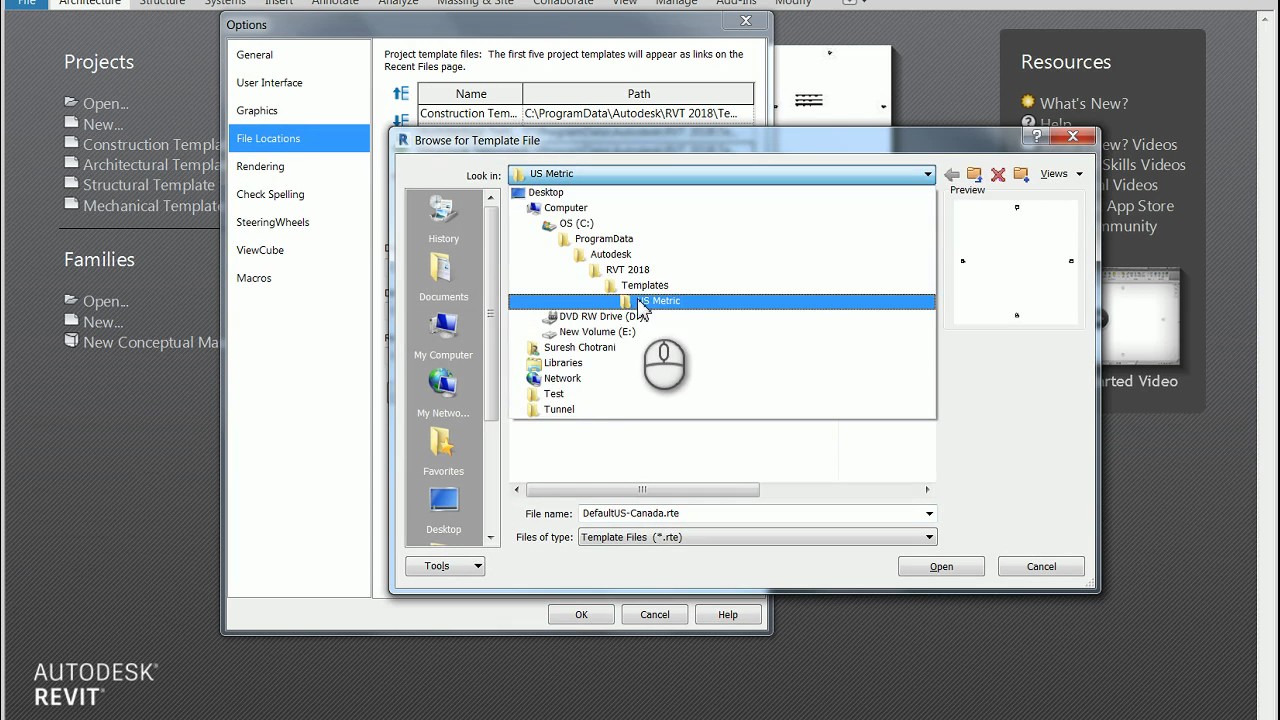Click Cancel in the browse dialog

[1041, 566]
